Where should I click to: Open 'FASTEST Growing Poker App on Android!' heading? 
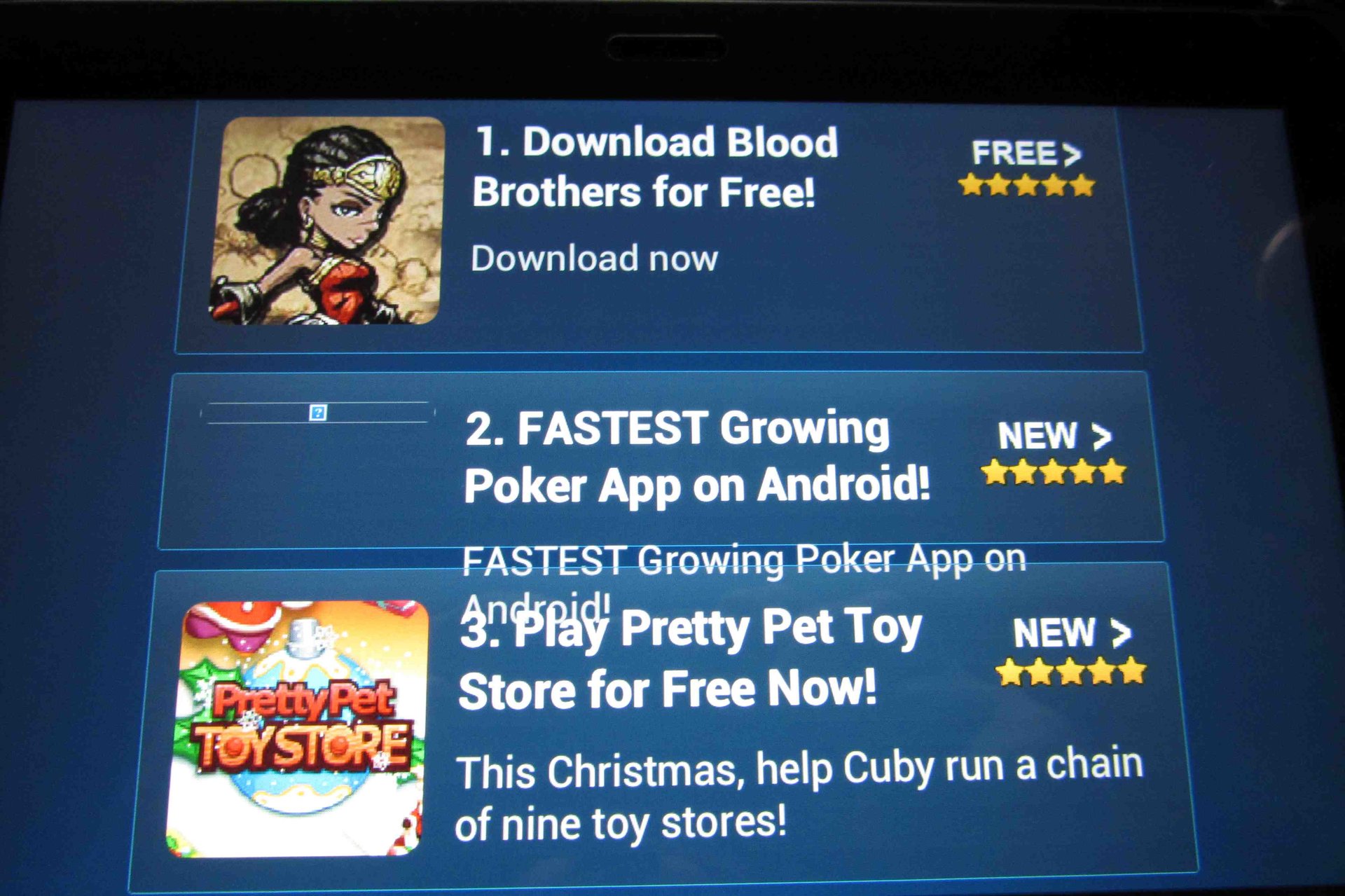coord(697,457)
